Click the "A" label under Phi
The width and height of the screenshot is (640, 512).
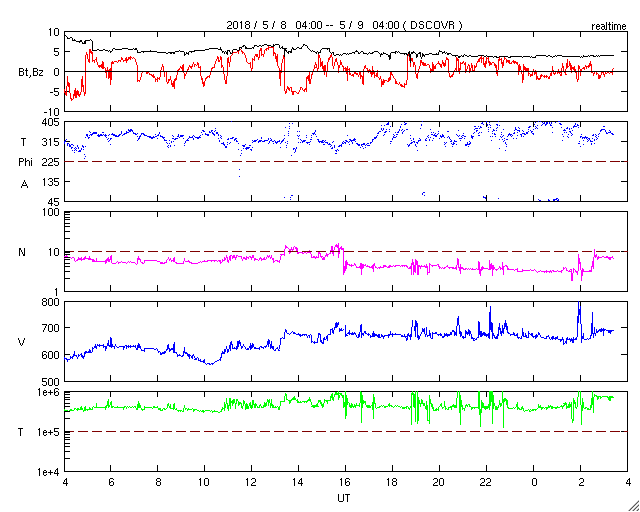coord(24,185)
